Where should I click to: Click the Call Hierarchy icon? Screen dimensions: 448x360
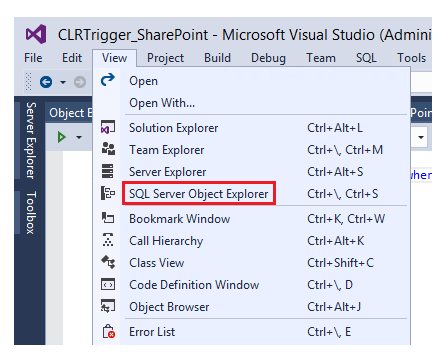point(108,240)
